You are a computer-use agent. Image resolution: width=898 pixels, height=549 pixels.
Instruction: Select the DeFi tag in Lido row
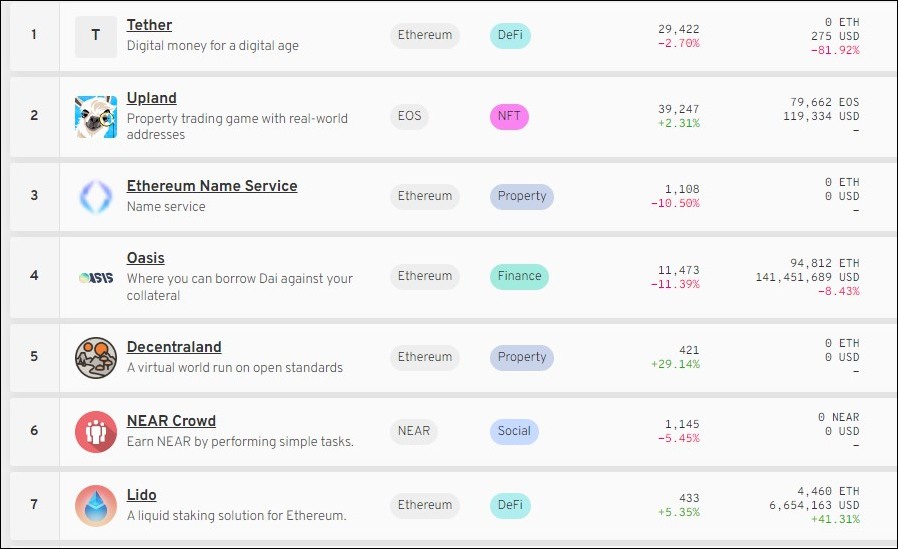coord(510,505)
